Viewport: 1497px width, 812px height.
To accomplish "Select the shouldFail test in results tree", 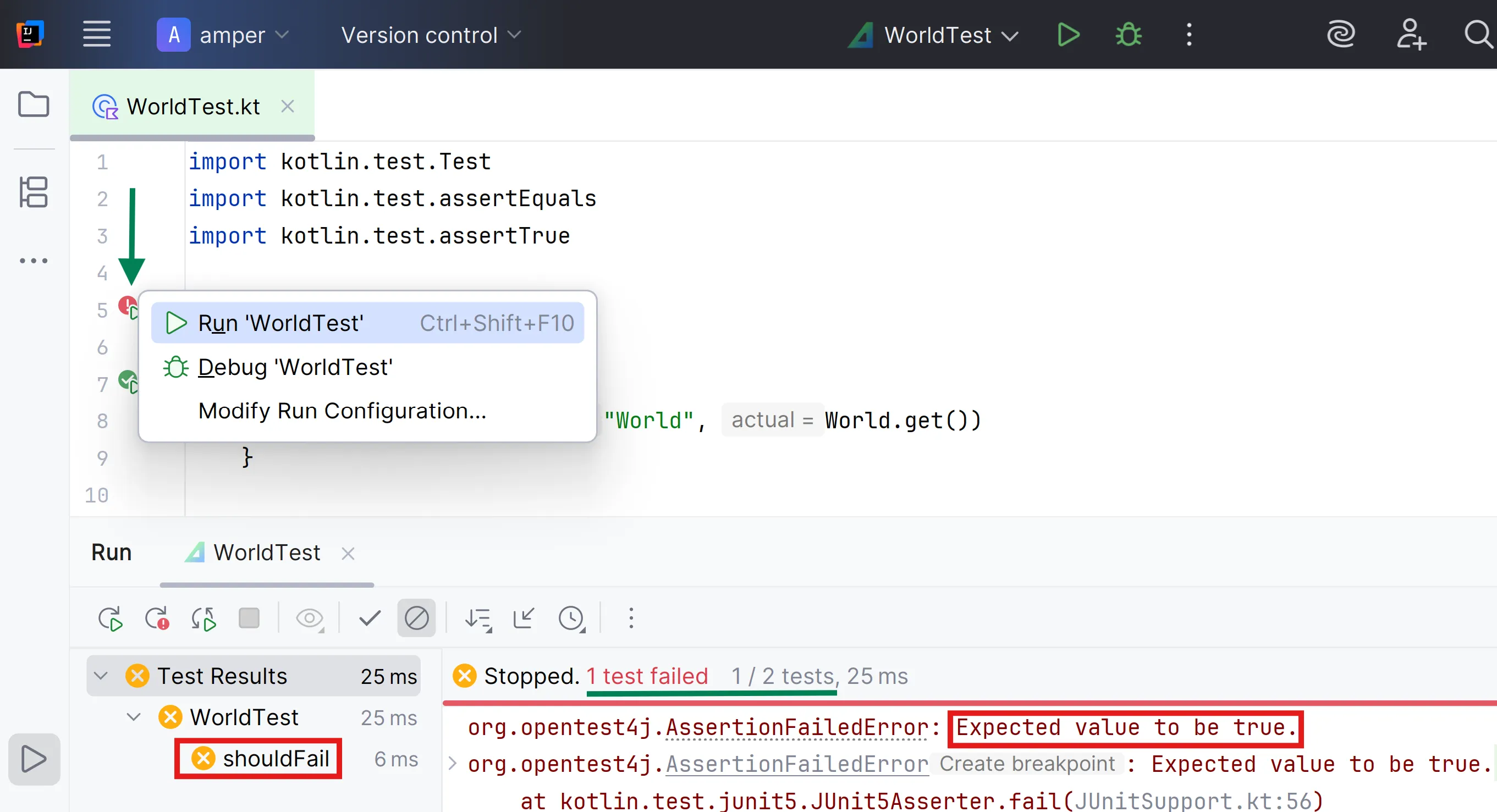I will (x=276, y=759).
